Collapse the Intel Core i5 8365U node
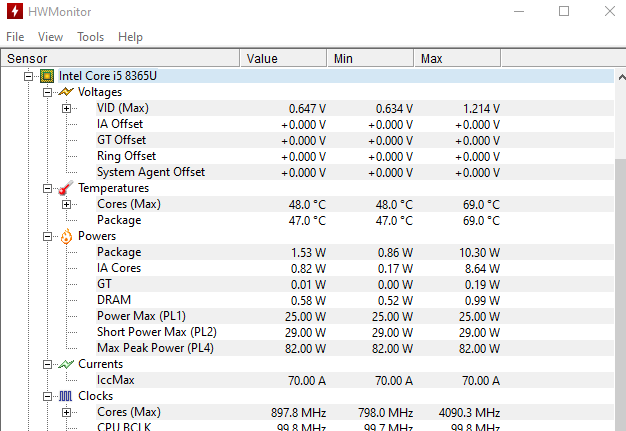 click(x=28, y=76)
